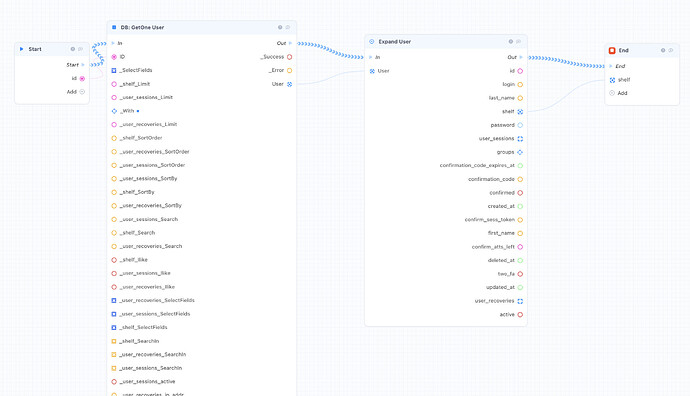Click the In flow port of DB: GetOne User
Screen dimensions: 690x396
(x=113, y=43)
